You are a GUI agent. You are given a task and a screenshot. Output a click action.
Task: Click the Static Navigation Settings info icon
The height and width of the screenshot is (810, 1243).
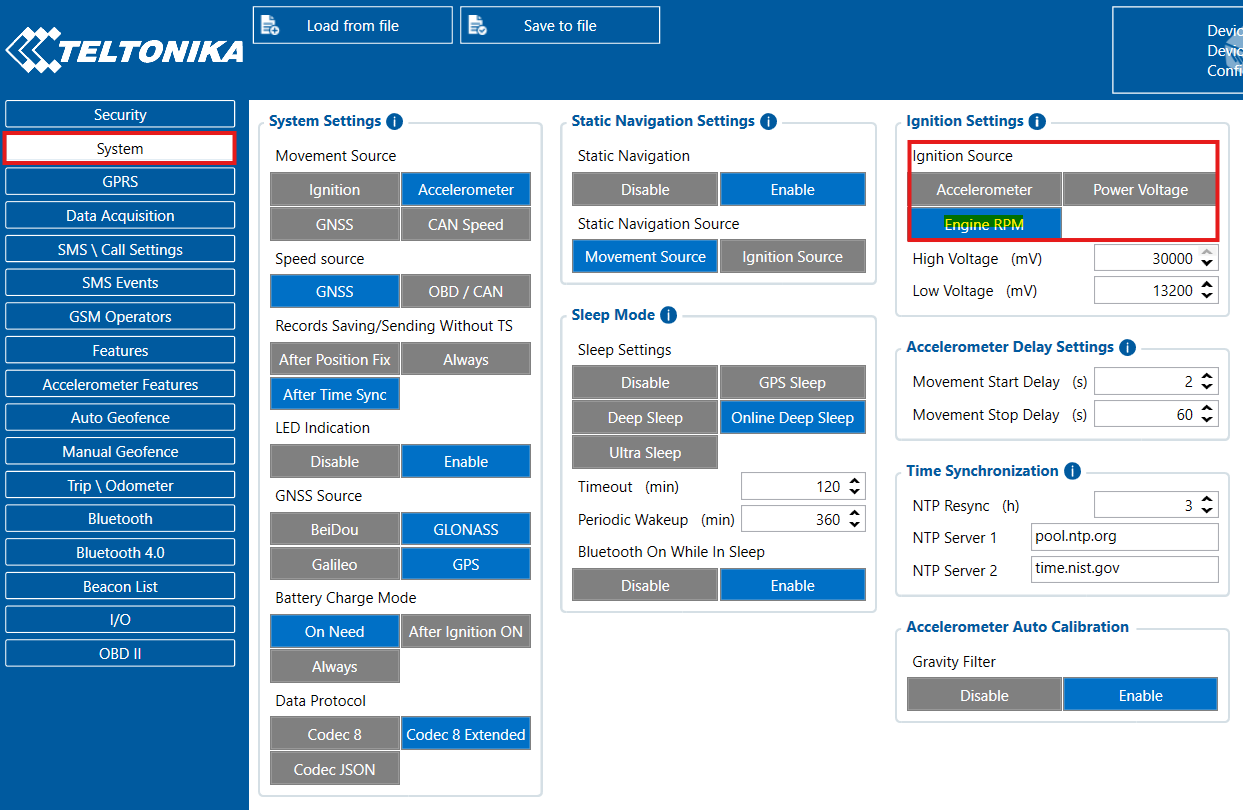768,122
